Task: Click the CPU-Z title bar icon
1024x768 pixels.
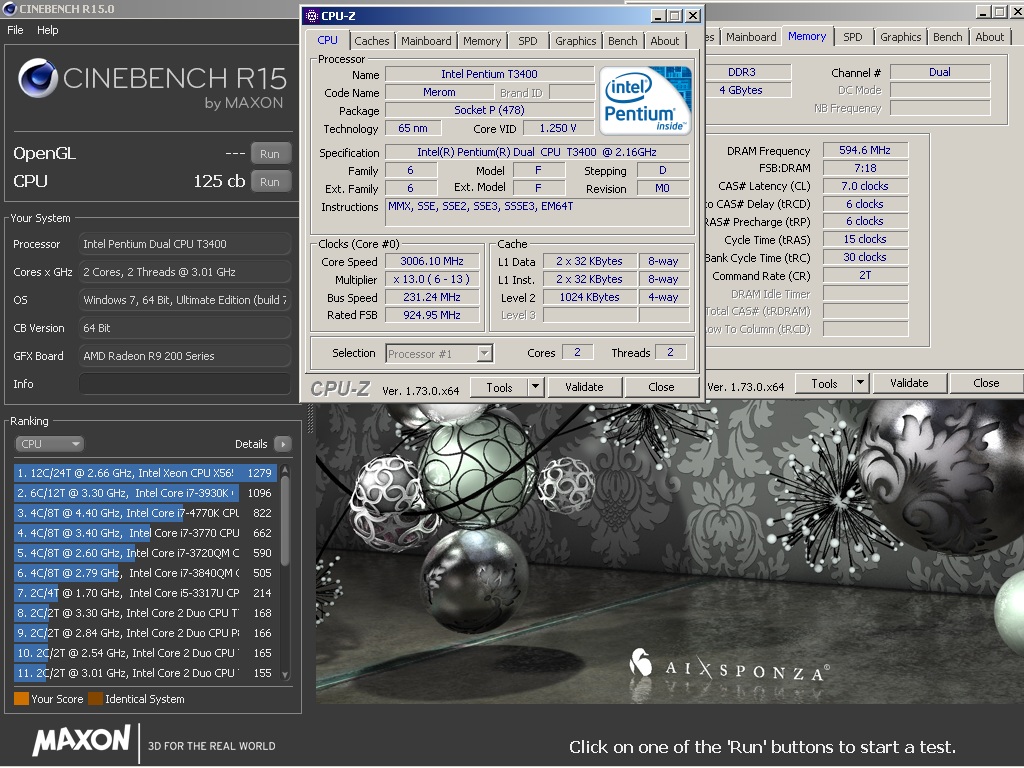Action: 312,16
